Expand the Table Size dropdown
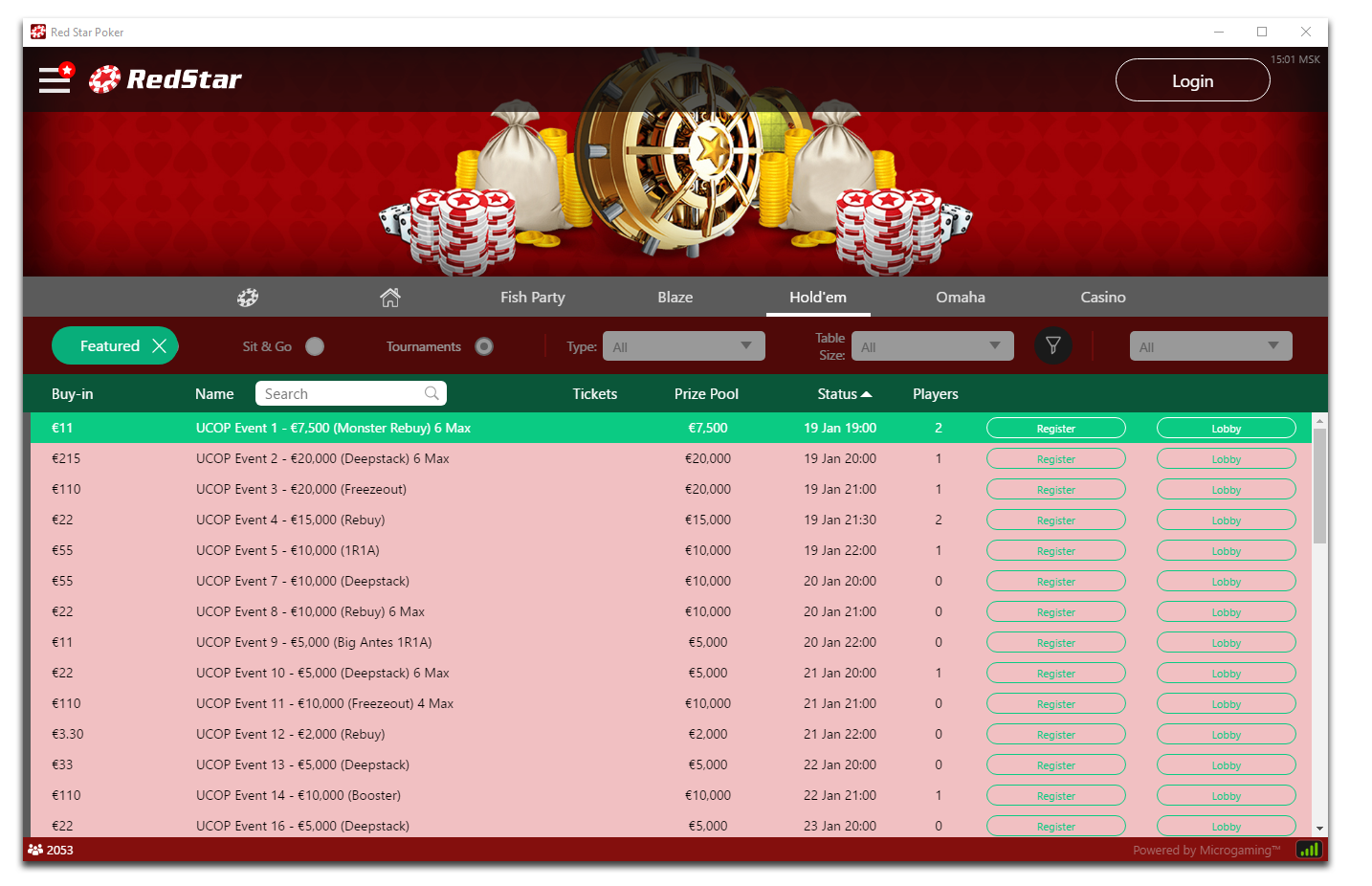Screen dimensions: 1372x886 931,346
